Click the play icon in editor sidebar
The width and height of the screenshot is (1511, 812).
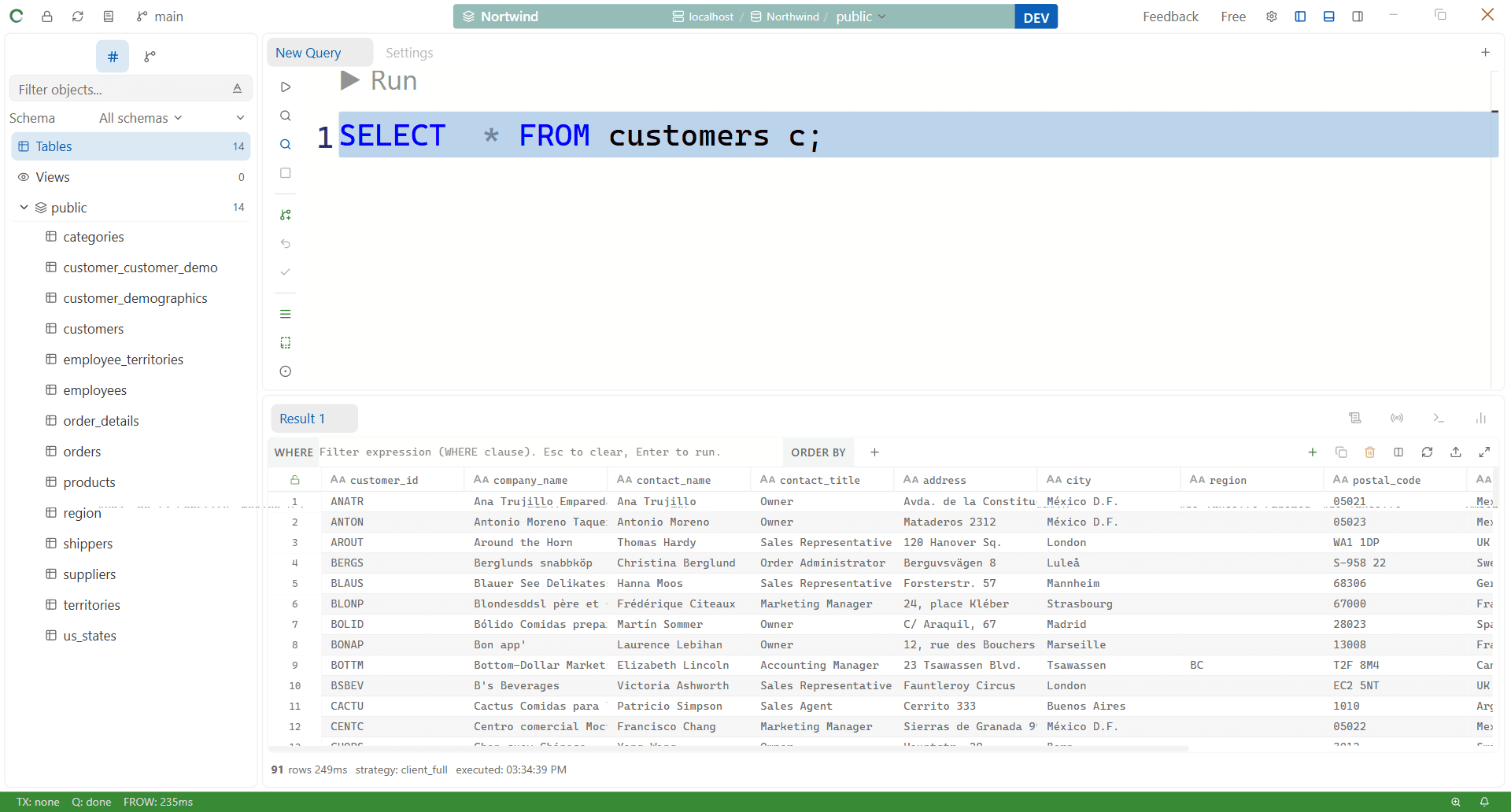pos(286,87)
